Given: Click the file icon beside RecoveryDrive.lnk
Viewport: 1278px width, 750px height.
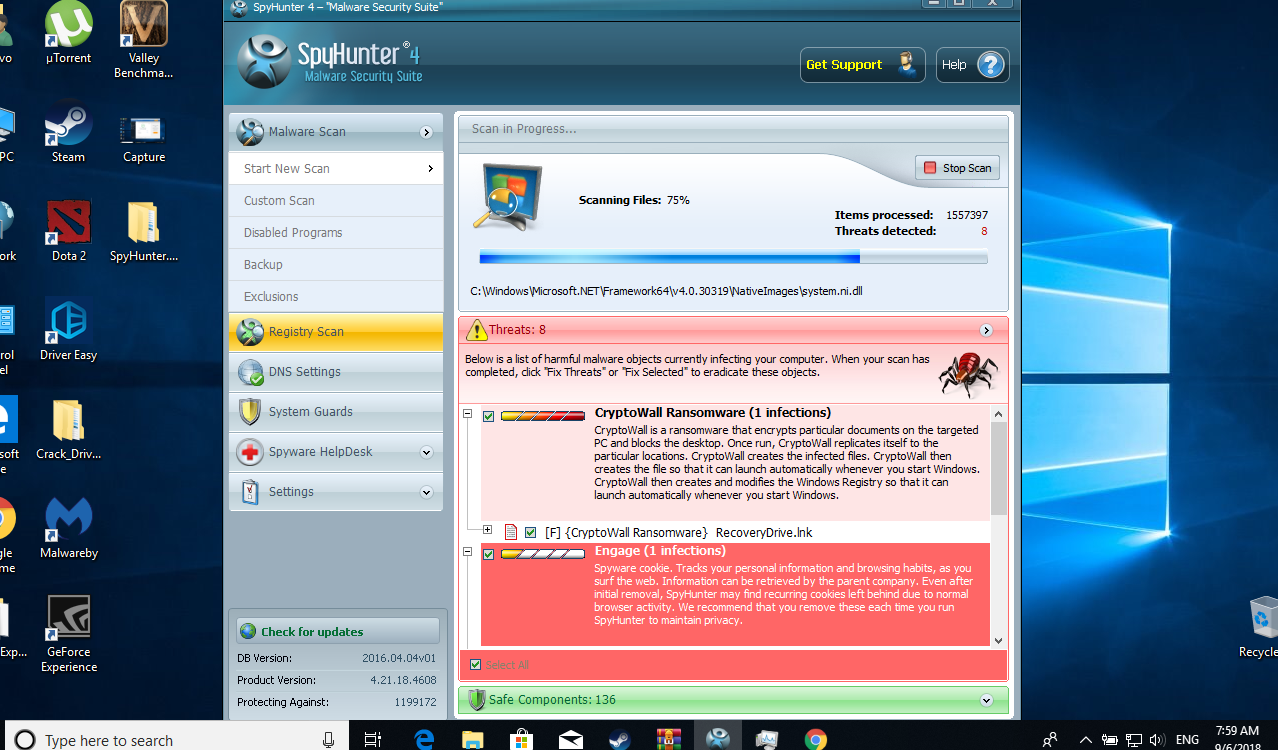Looking at the screenshot, I should pos(510,532).
